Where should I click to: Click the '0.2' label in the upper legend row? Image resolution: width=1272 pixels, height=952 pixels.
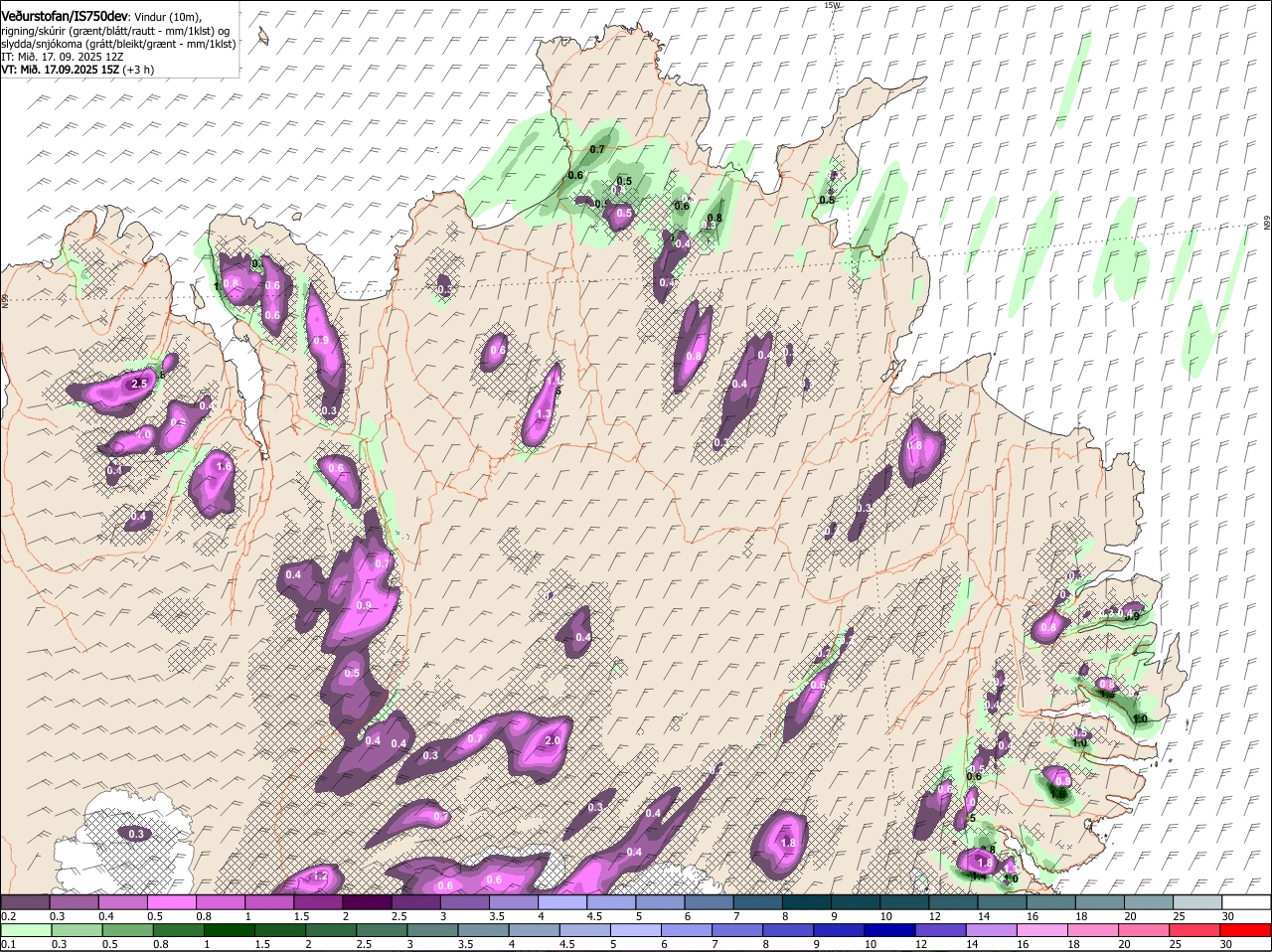pos(9,916)
